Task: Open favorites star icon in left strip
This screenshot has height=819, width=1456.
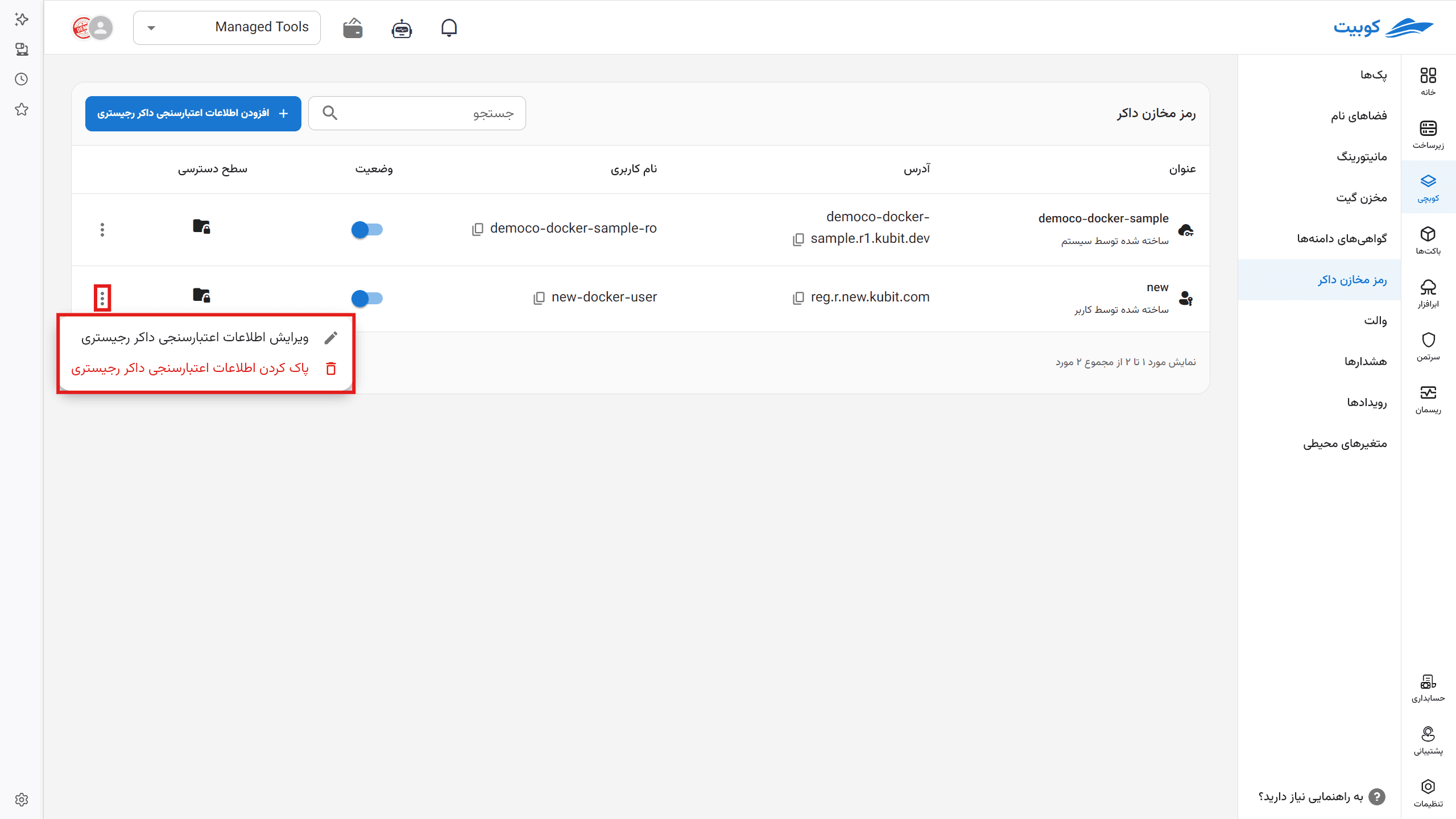Action: [x=22, y=109]
